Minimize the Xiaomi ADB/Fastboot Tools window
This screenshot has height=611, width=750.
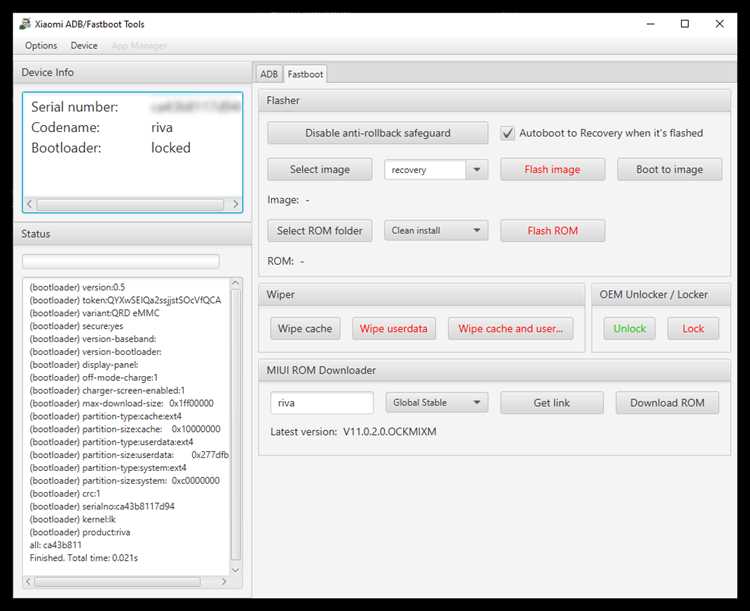[651, 24]
